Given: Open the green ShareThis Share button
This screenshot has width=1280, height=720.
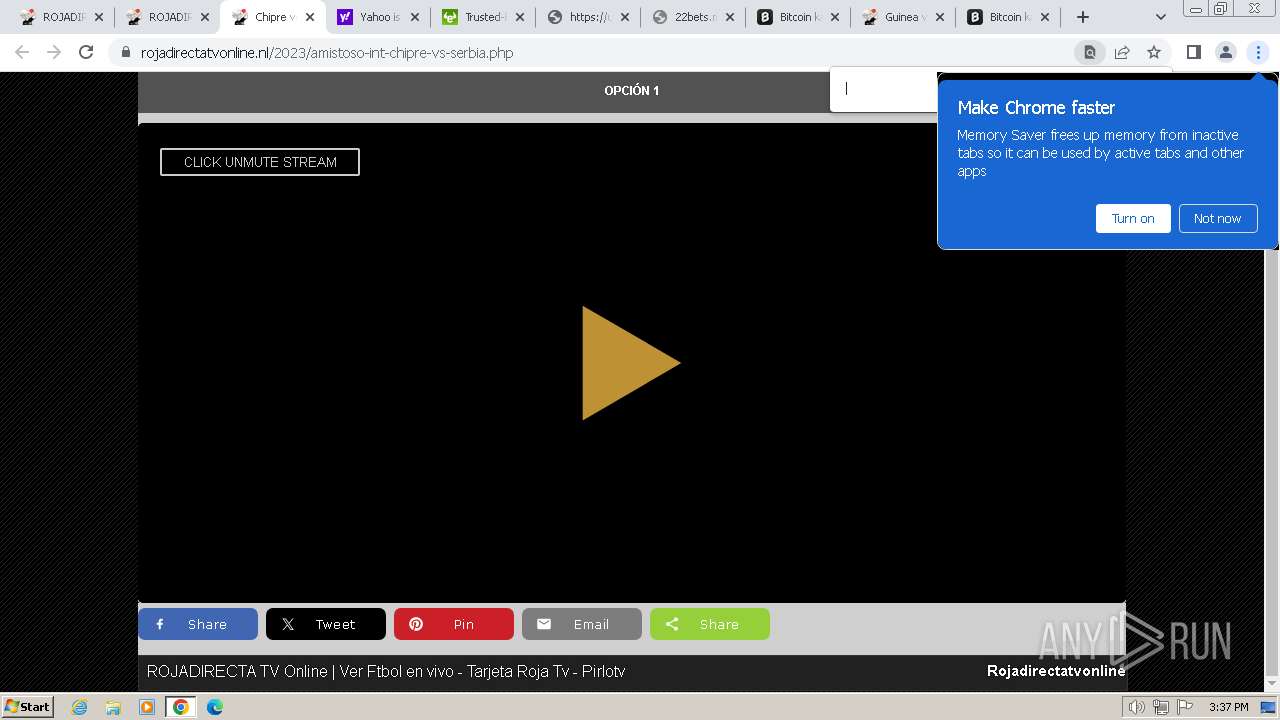Looking at the screenshot, I should [x=710, y=624].
